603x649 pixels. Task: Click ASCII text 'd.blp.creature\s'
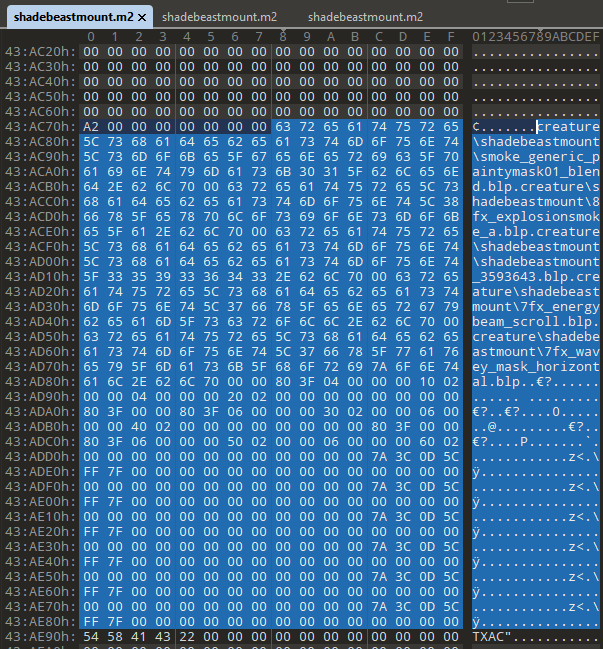point(536,187)
